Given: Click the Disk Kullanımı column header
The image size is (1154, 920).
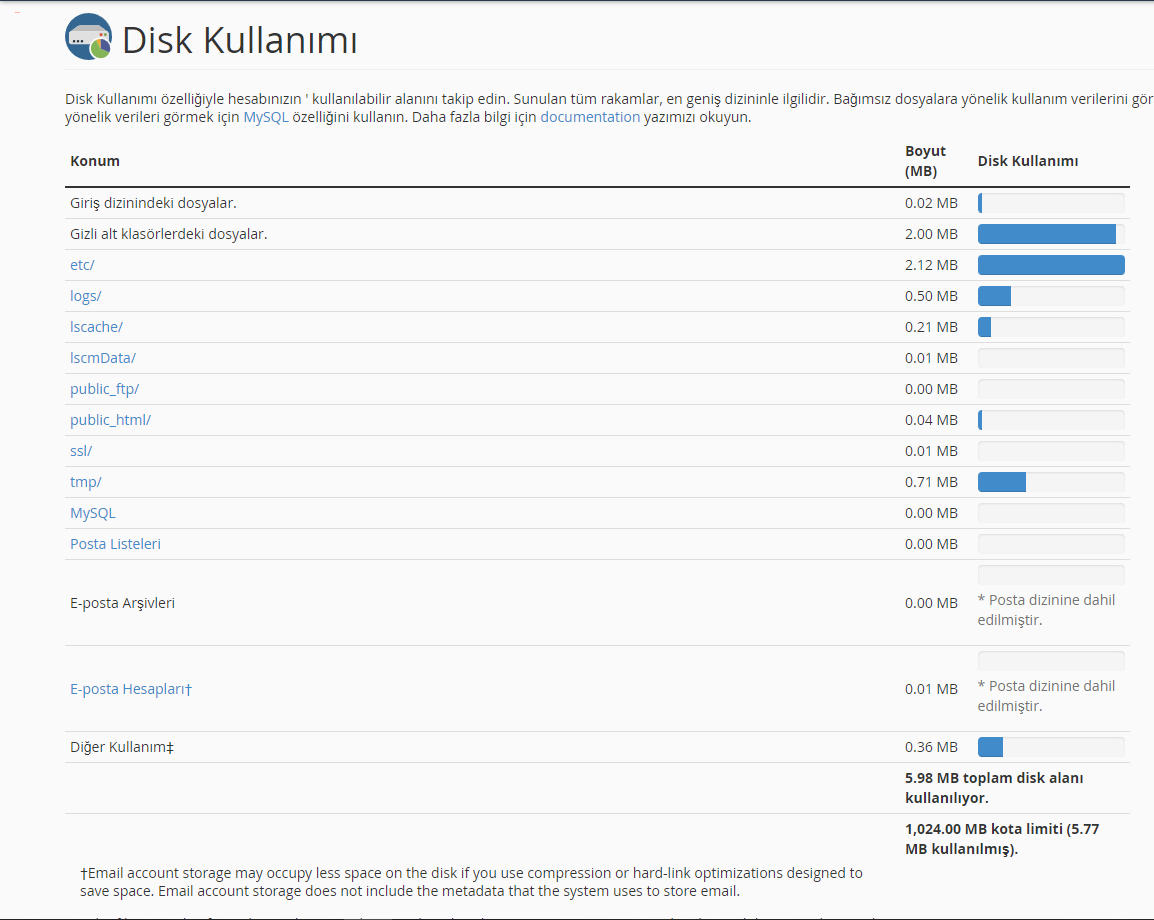Looking at the screenshot, I should tap(1027, 161).
